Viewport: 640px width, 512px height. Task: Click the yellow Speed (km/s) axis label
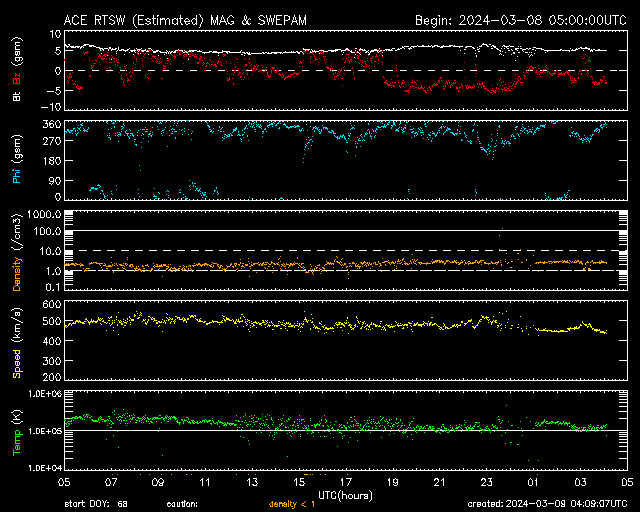[x=17, y=340]
